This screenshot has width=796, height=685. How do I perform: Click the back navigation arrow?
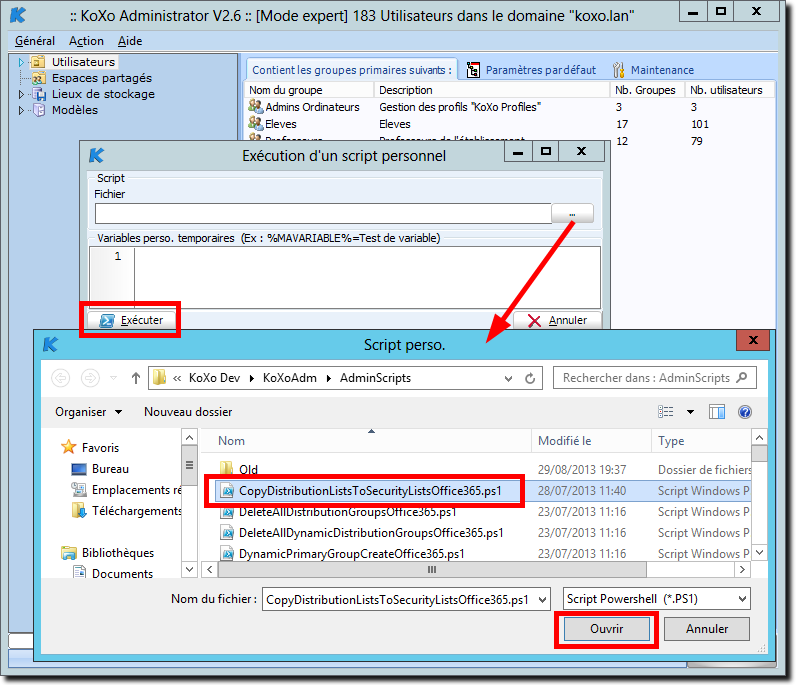(61, 378)
